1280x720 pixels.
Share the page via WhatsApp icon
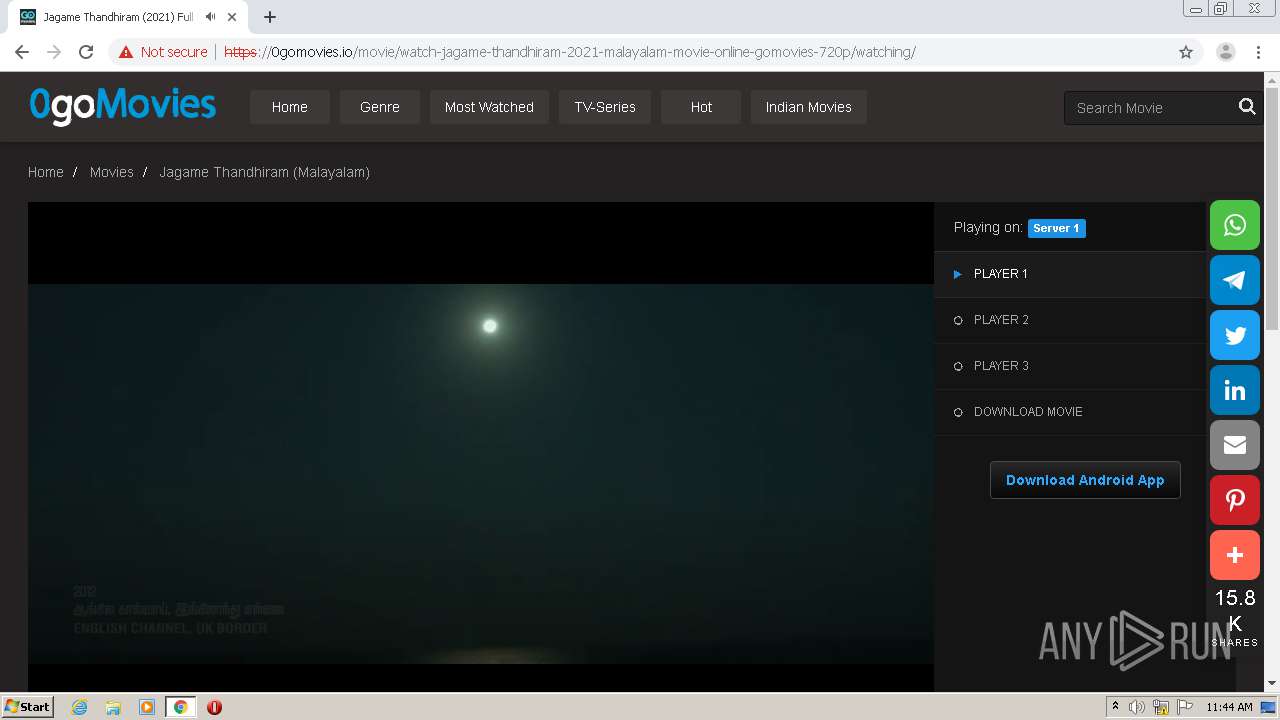tap(1235, 225)
